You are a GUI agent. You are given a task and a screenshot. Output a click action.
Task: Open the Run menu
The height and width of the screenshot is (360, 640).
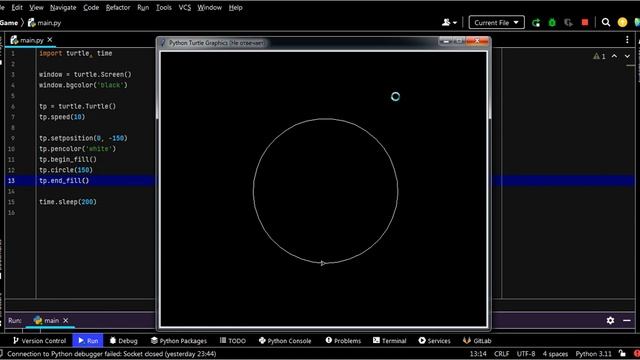(x=143, y=7)
